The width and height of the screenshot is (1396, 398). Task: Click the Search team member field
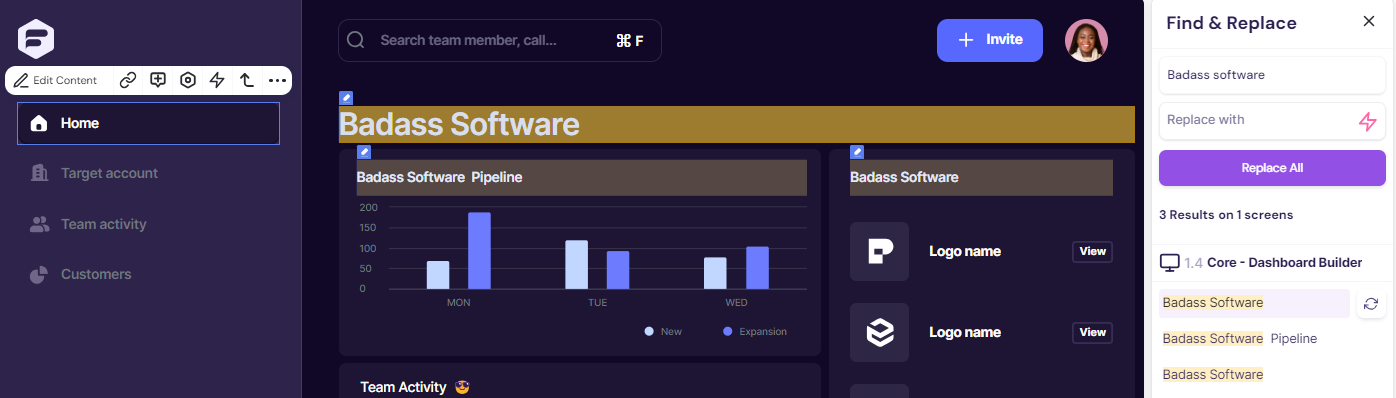point(500,40)
